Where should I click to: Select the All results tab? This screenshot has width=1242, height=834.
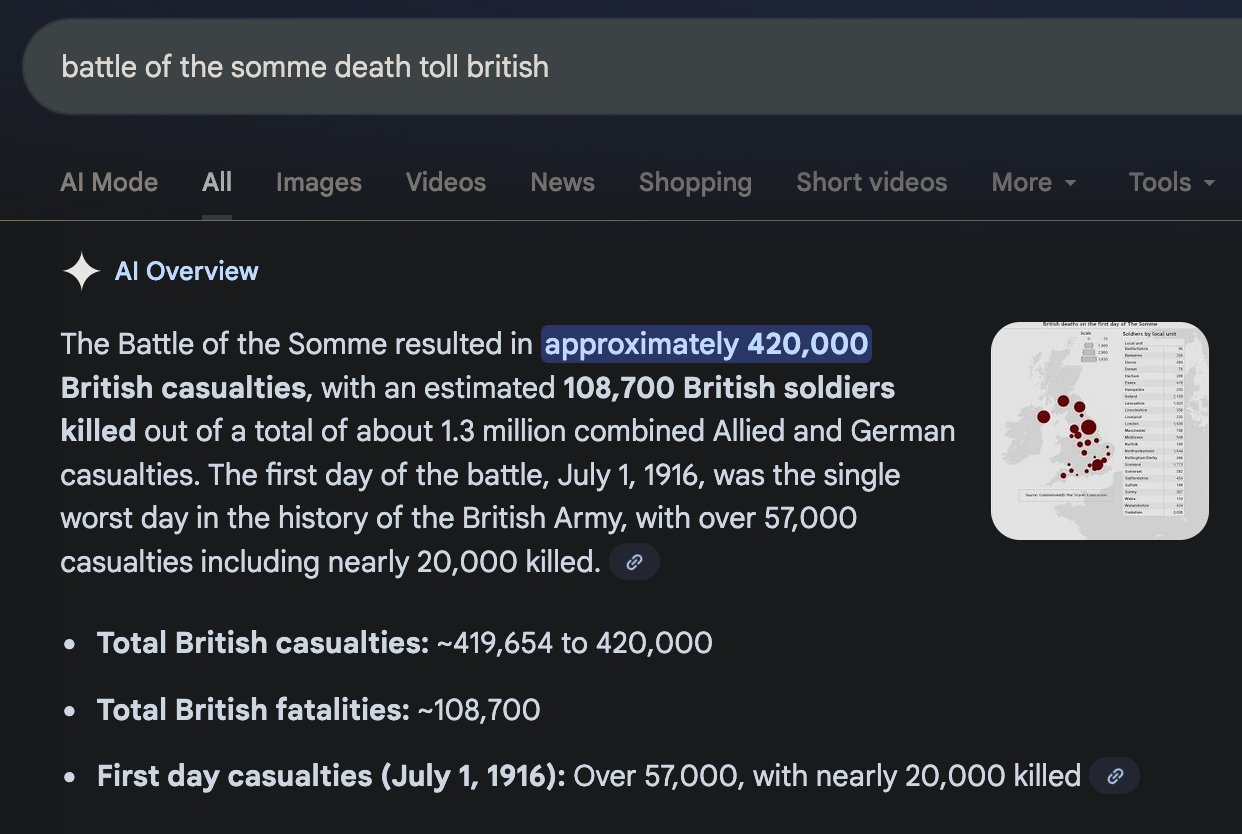point(217,182)
